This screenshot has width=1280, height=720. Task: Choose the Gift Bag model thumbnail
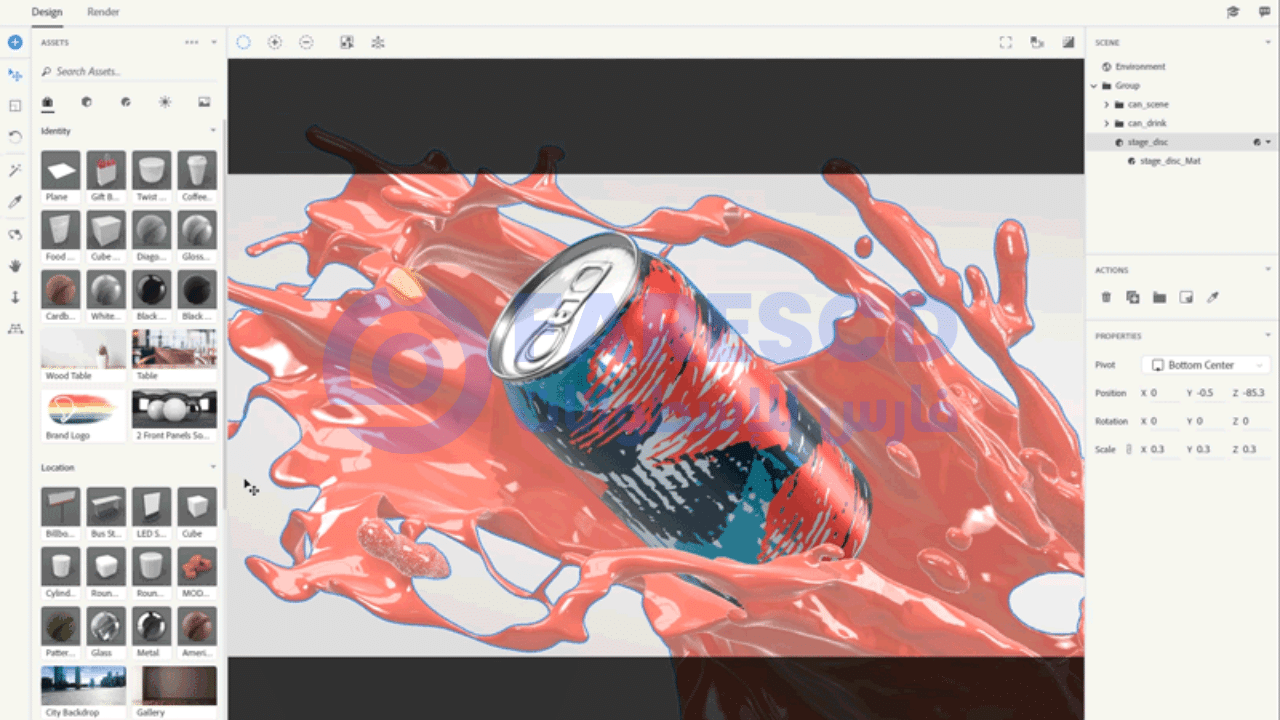(x=106, y=171)
